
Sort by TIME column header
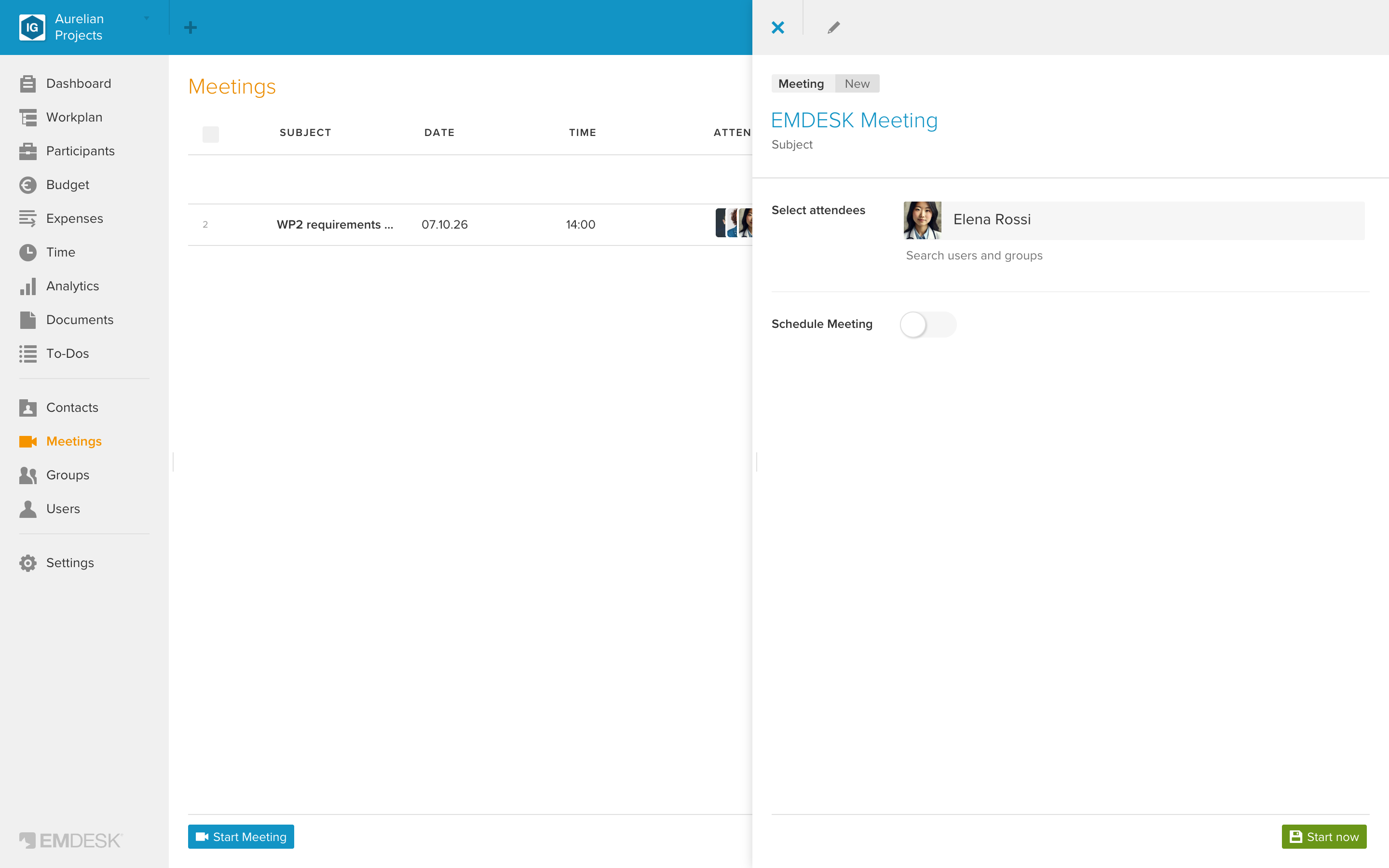(583, 133)
